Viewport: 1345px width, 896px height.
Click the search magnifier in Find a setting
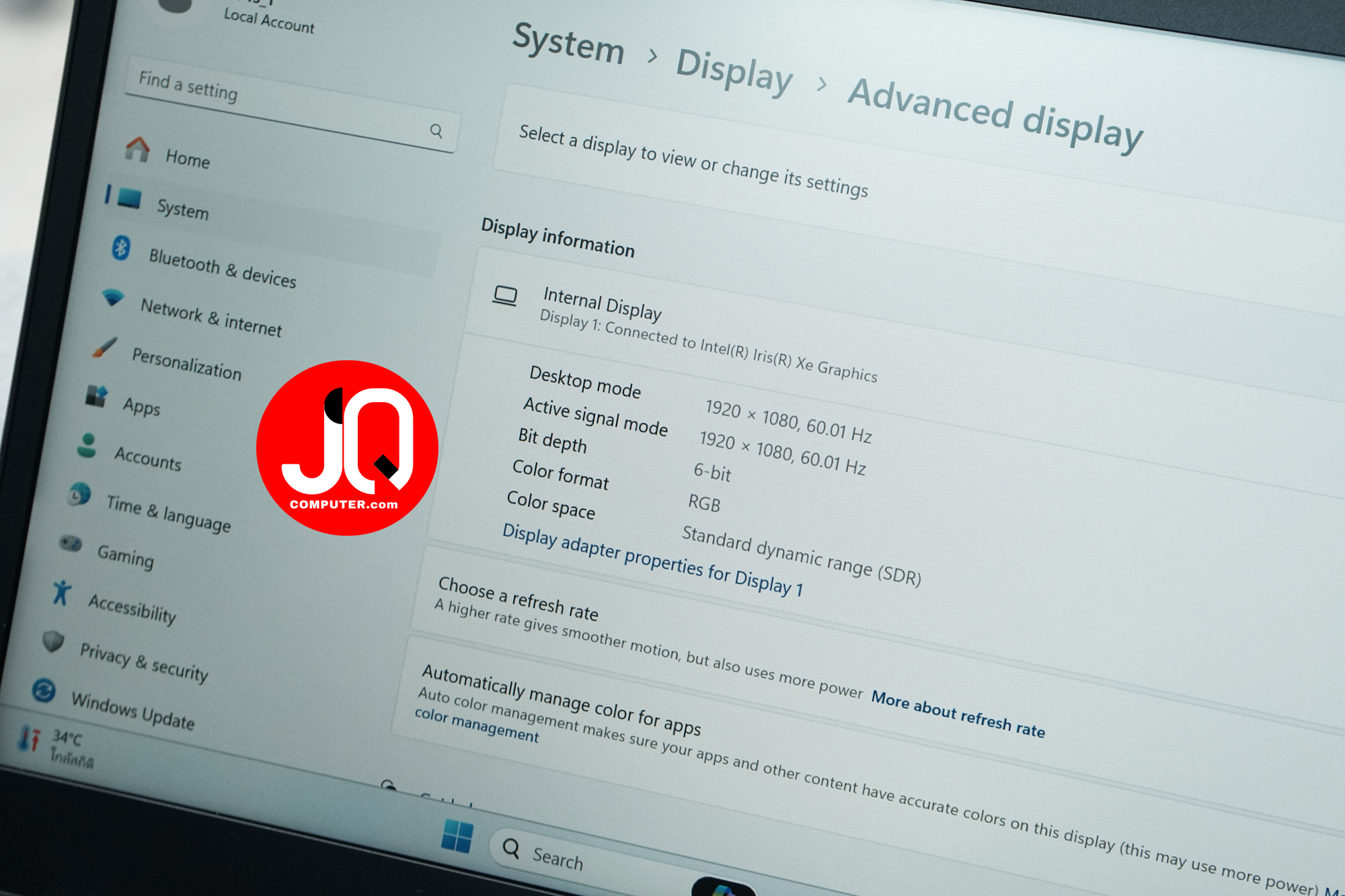point(436,130)
